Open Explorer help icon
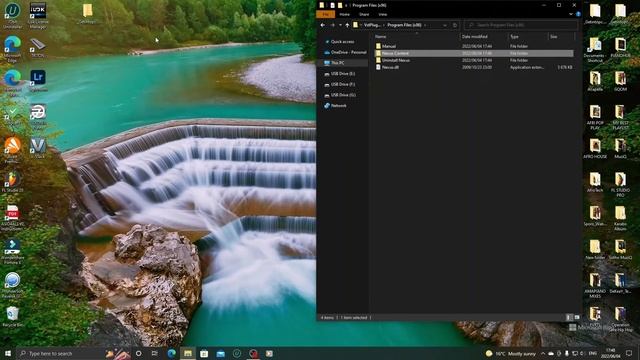The width and height of the screenshot is (640, 360). 578,14
